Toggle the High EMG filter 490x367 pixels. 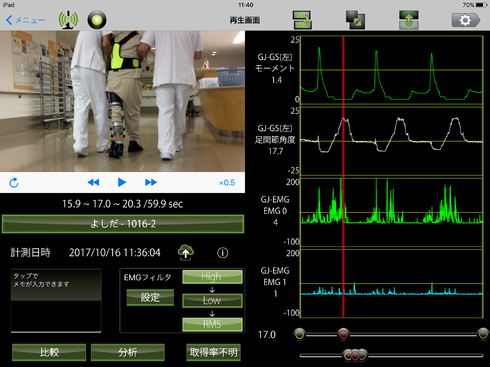(x=212, y=277)
